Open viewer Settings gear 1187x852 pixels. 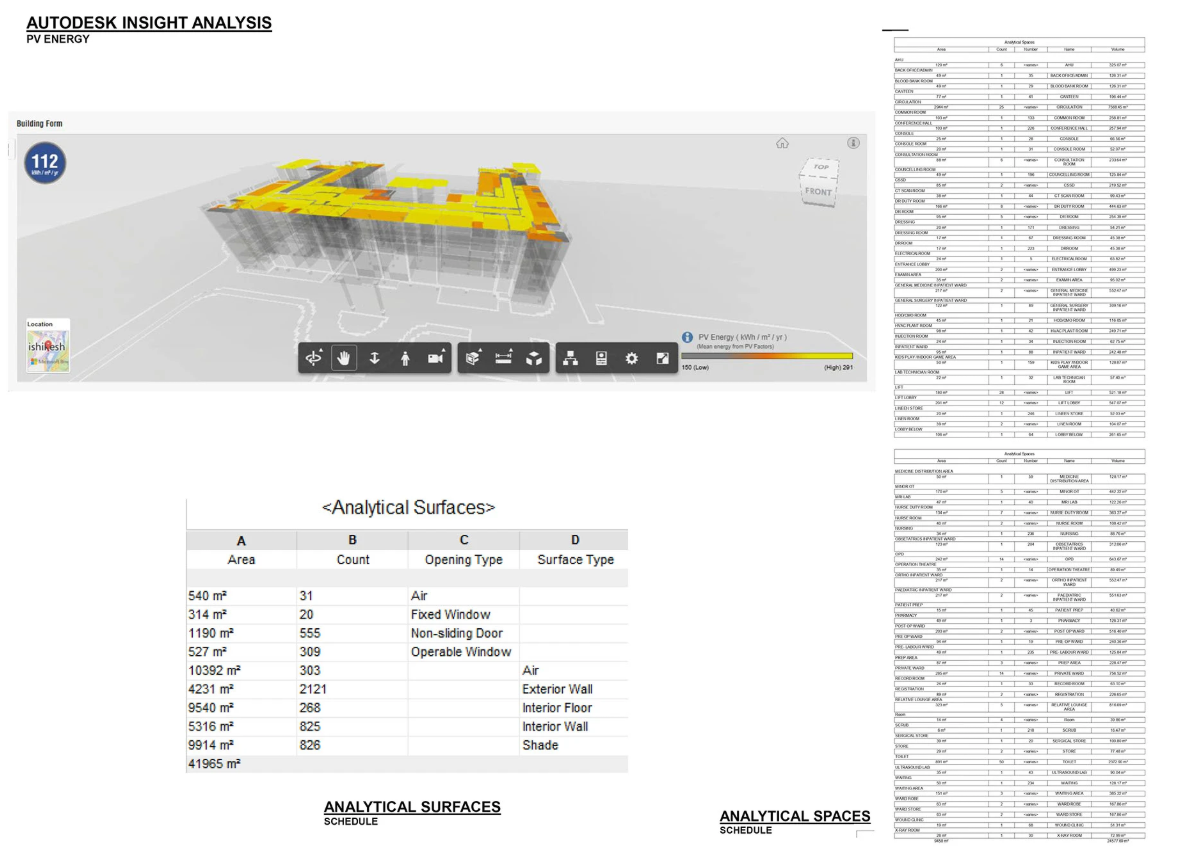tap(631, 358)
